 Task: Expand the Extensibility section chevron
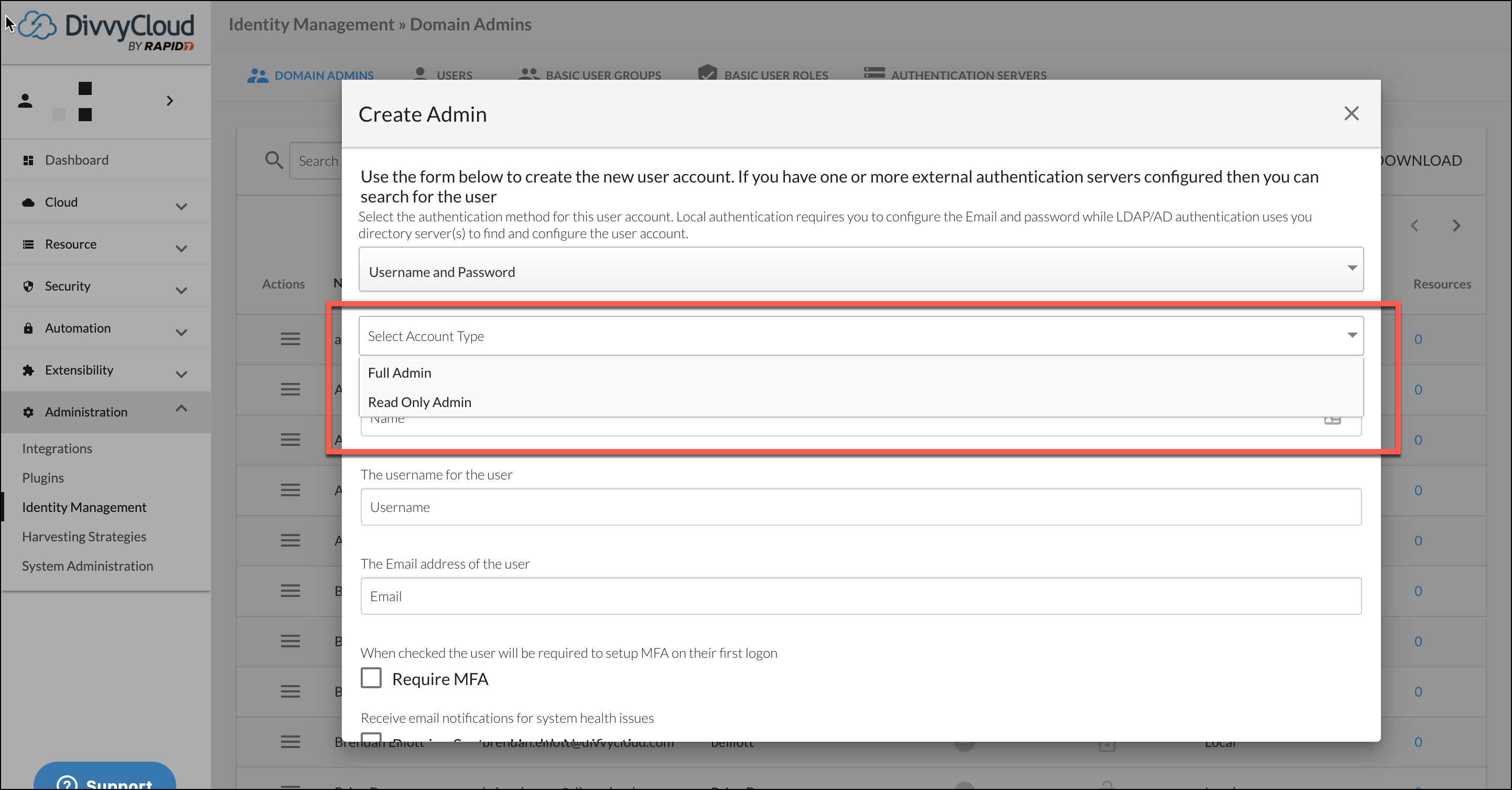click(181, 374)
